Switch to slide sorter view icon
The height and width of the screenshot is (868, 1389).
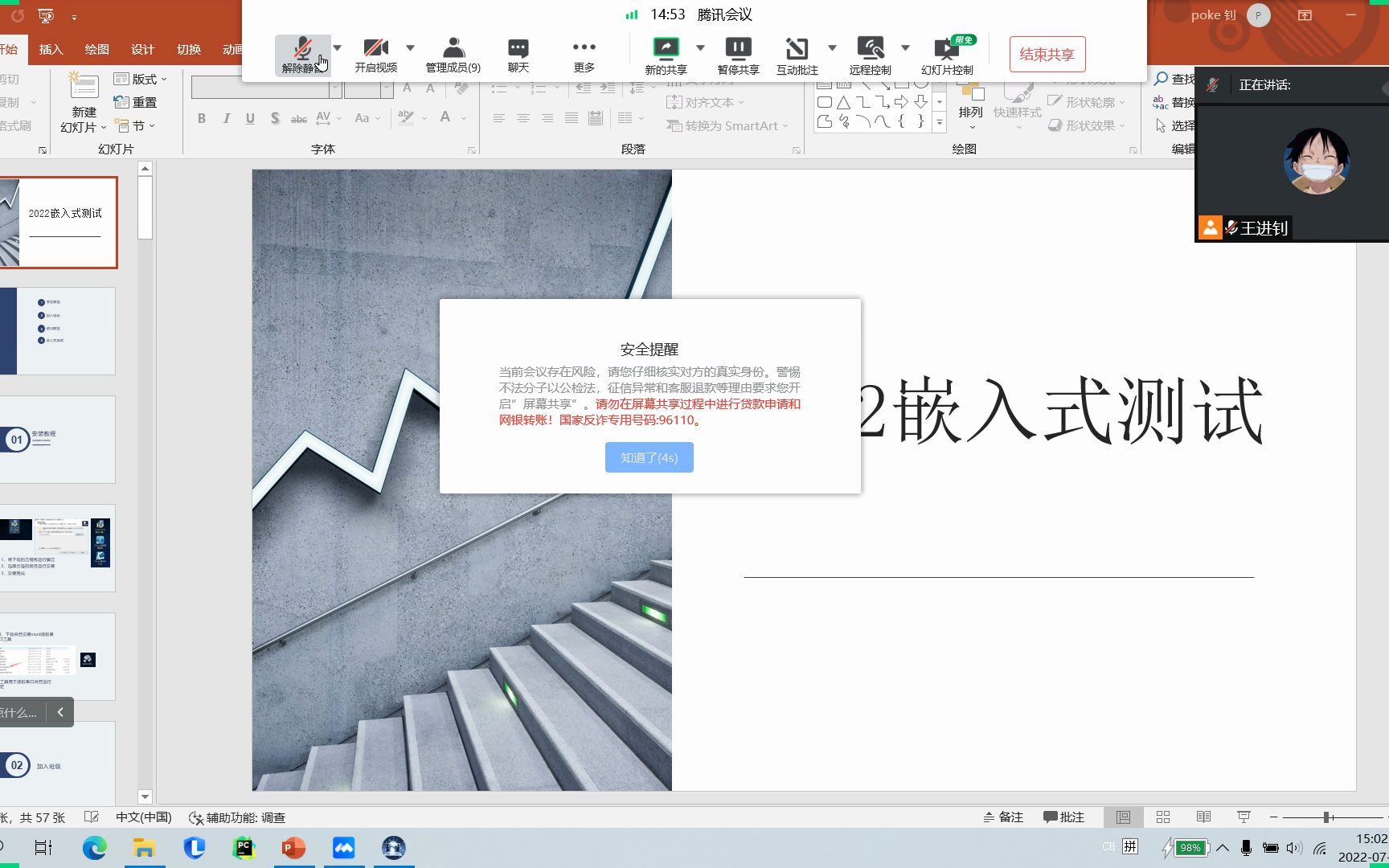pos(1163,817)
